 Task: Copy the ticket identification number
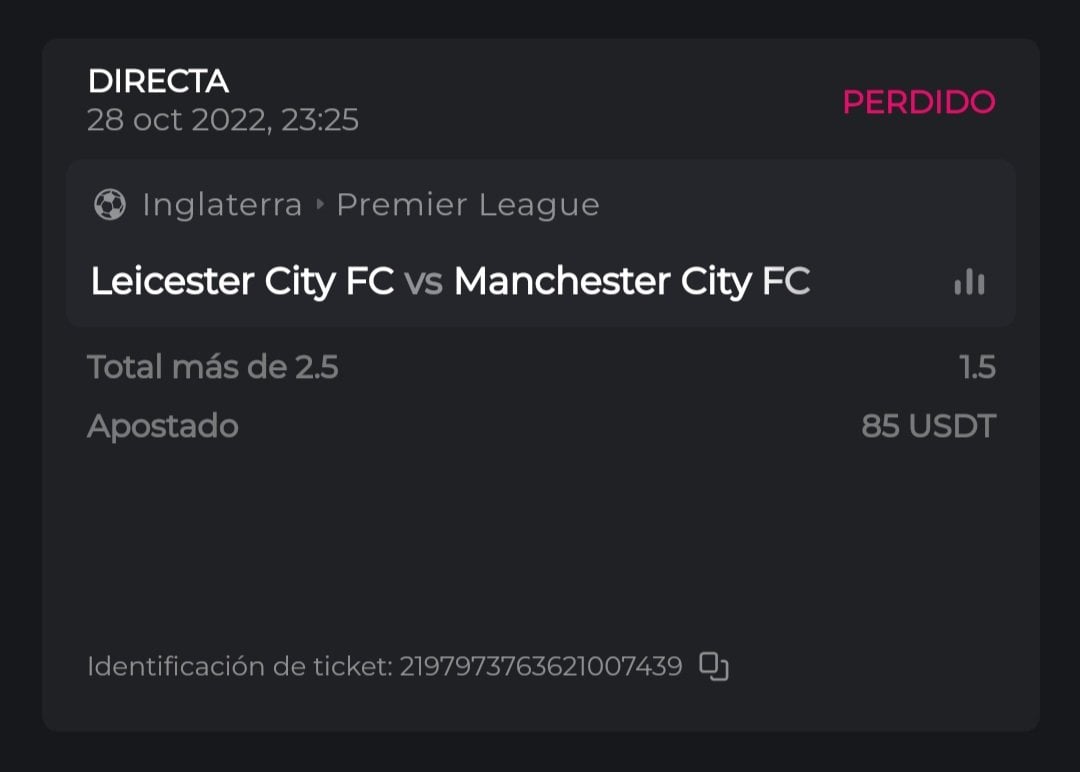pos(713,666)
